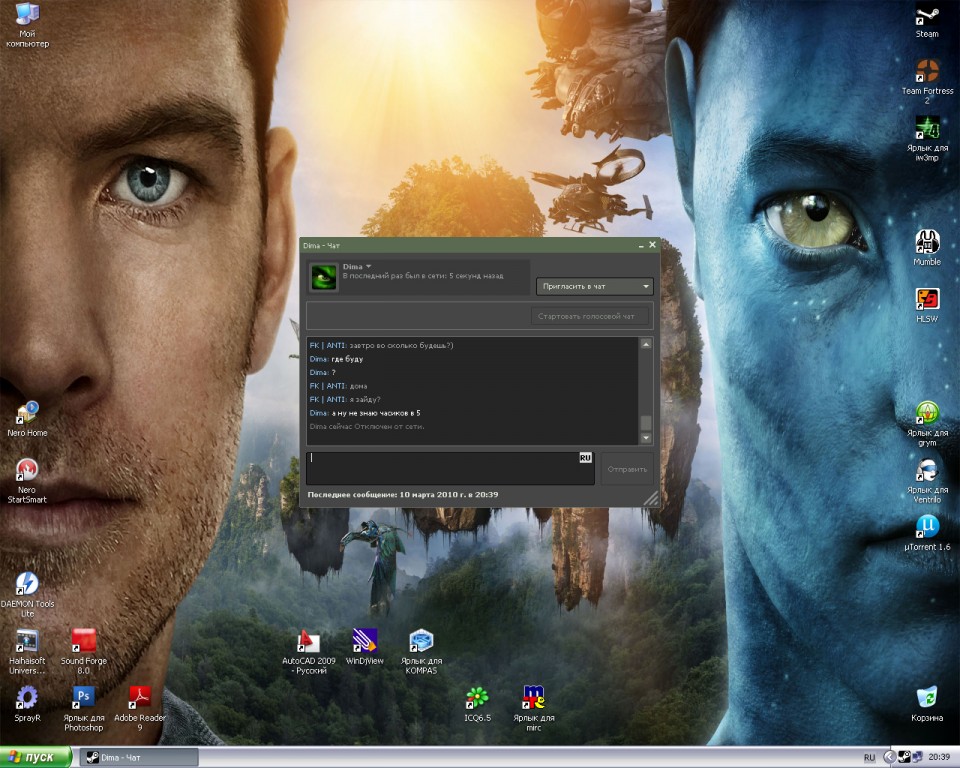Image resolution: width=960 pixels, height=768 pixels.
Task: Launch the ICQ6.5 desktop icon
Action: coord(478,703)
